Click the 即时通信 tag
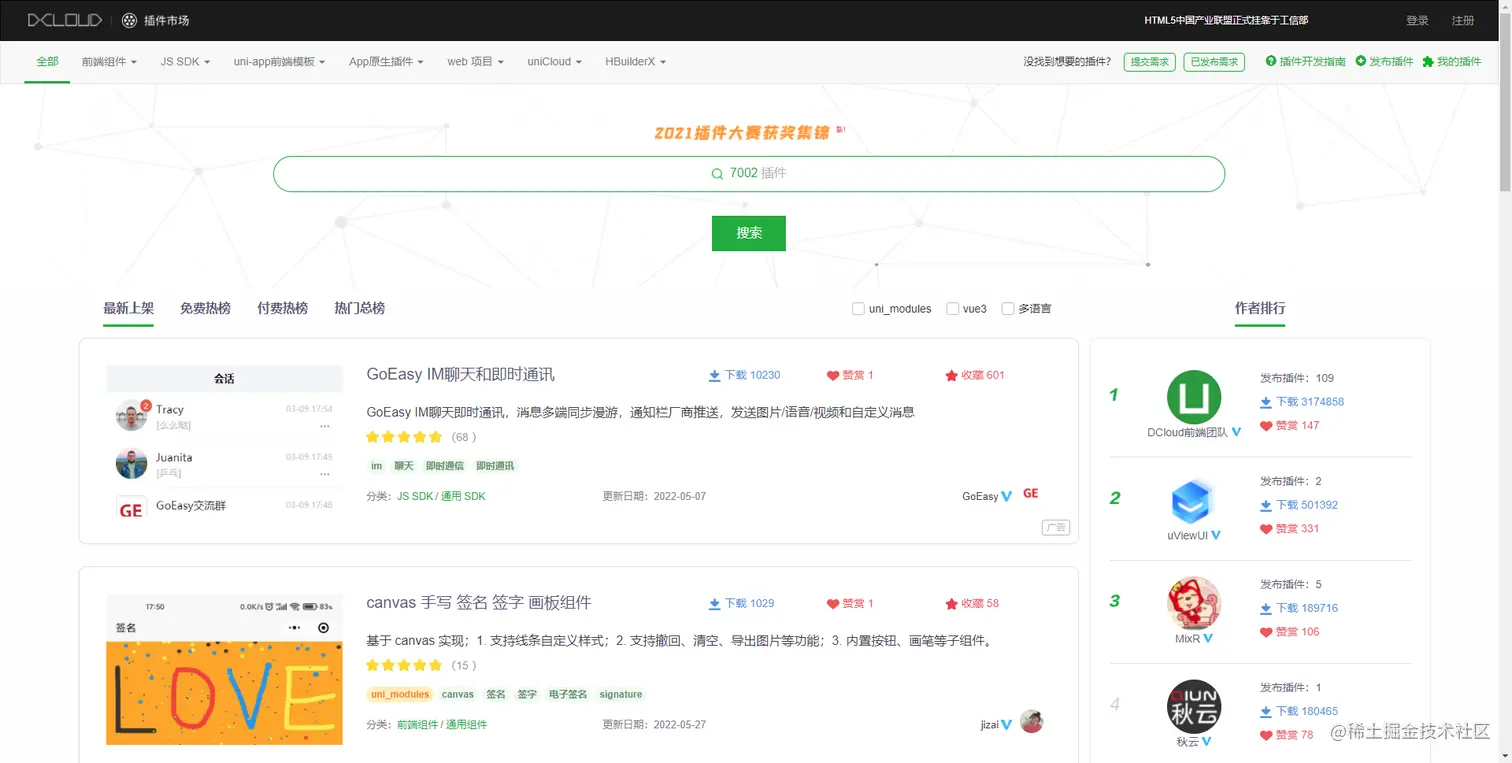The width and height of the screenshot is (1512, 763). click(444, 466)
